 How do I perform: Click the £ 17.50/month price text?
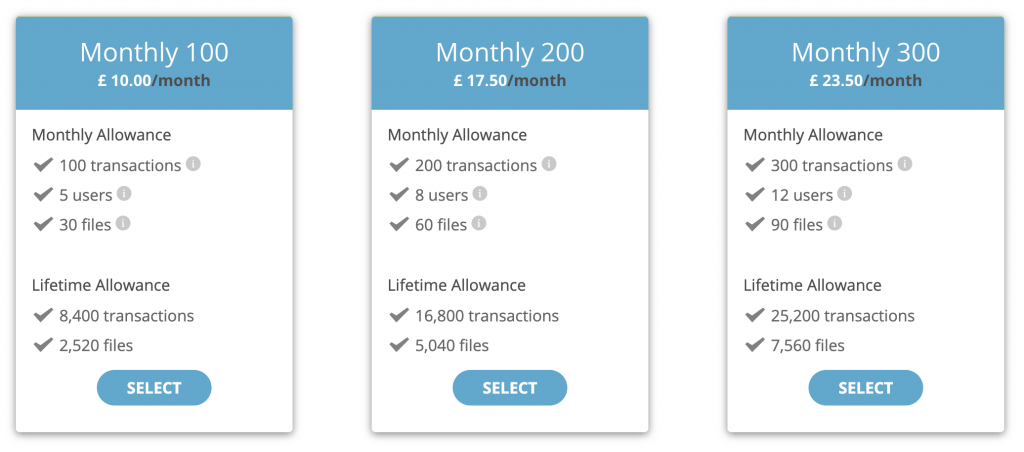(x=510, y=81)
